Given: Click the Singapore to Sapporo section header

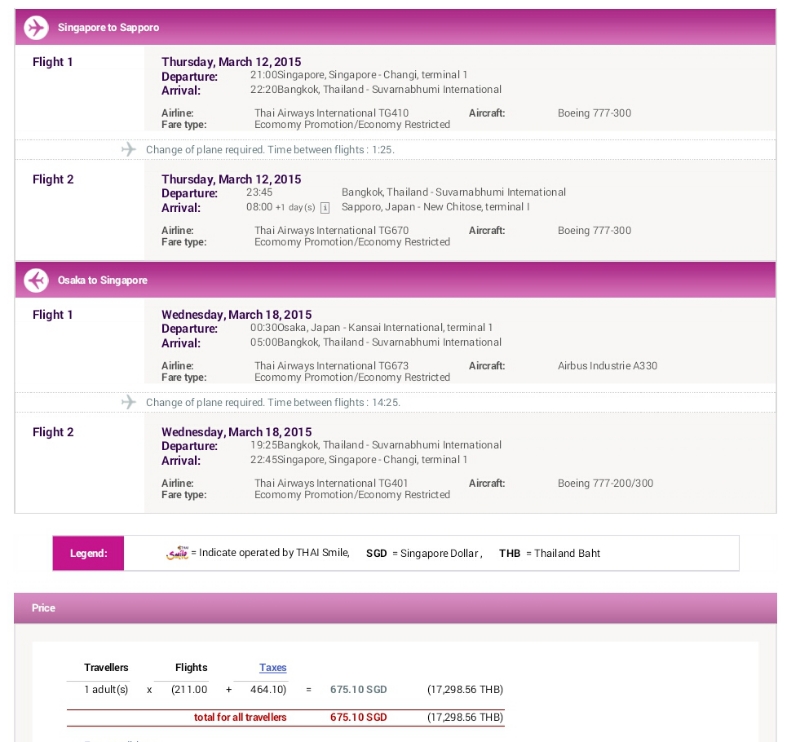Looking at the screenshot, I should pos(395,27).
